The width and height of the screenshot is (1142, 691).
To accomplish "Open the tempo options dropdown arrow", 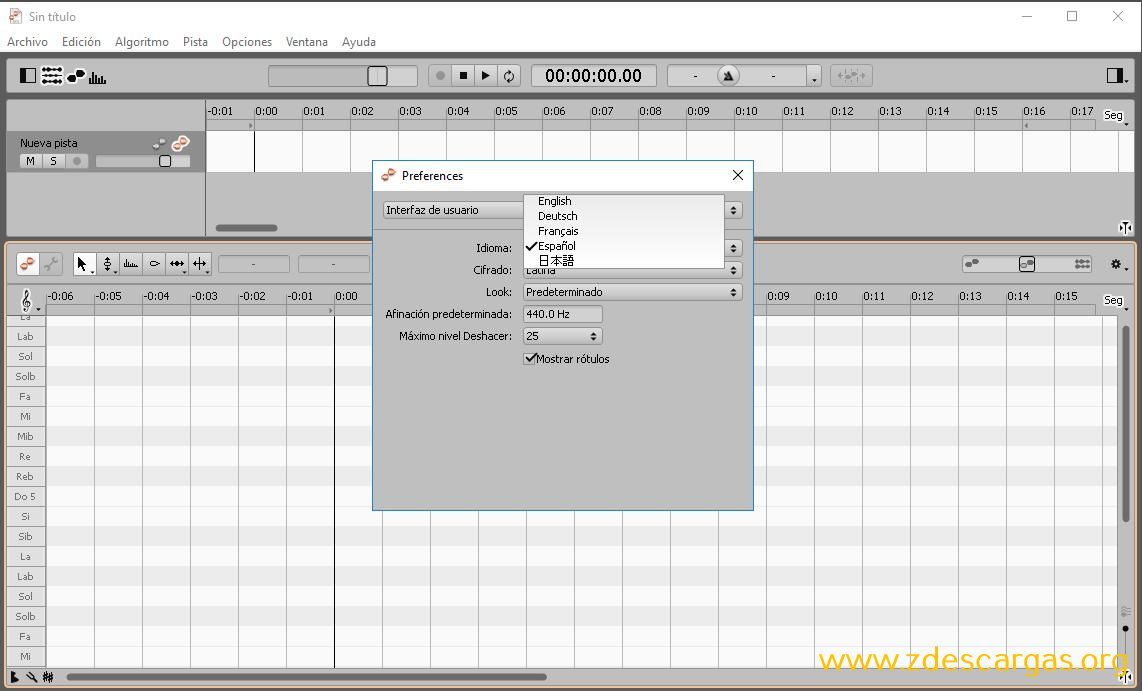I will click(814, 77).
